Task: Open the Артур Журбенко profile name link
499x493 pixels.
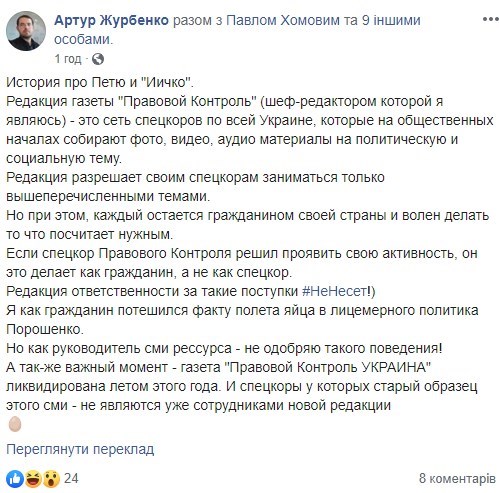Action: tap(111, 20)
